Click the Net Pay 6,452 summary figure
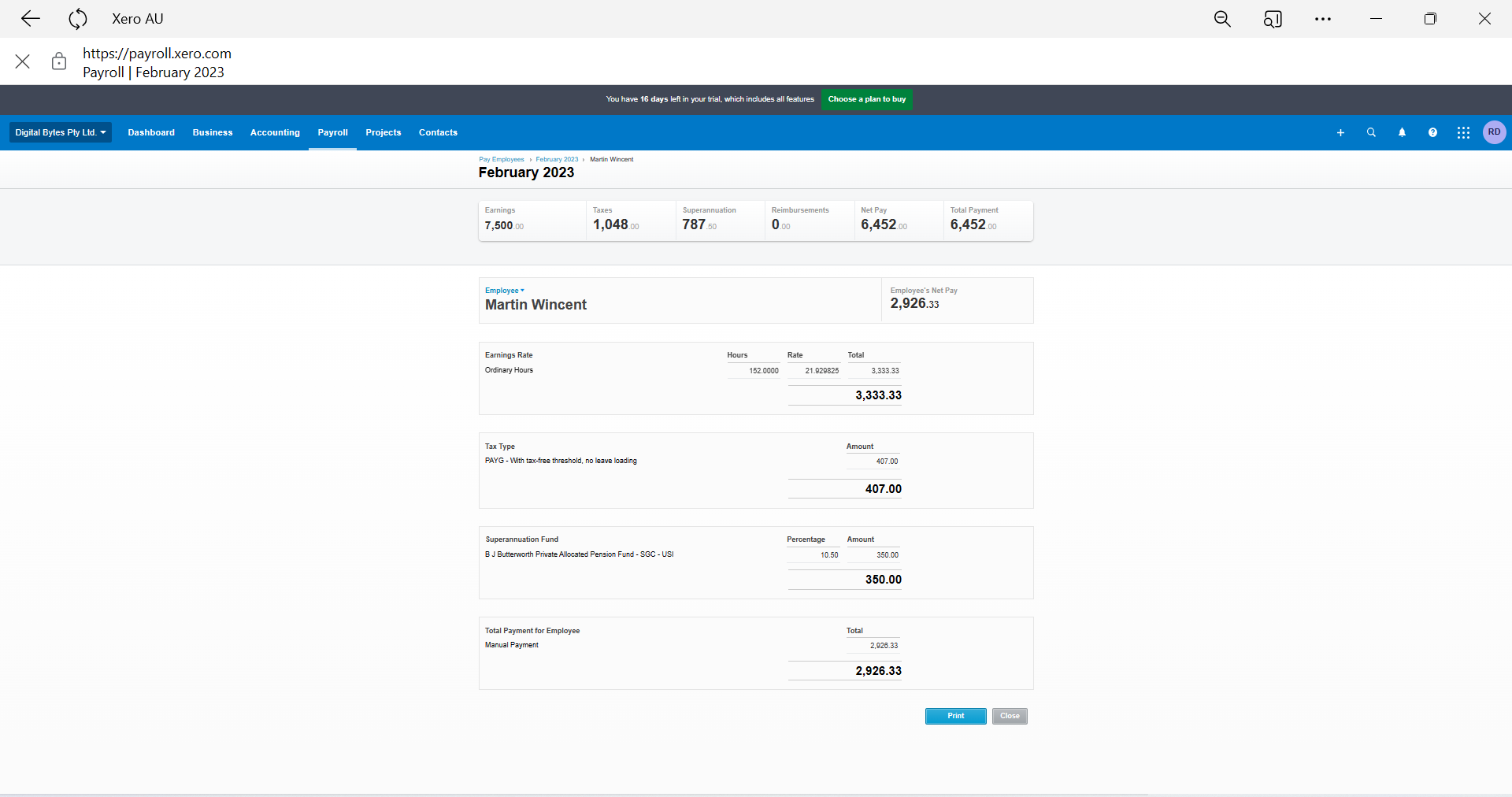Viewport: 1512px width, 797px height. click(x=884, y=224)
